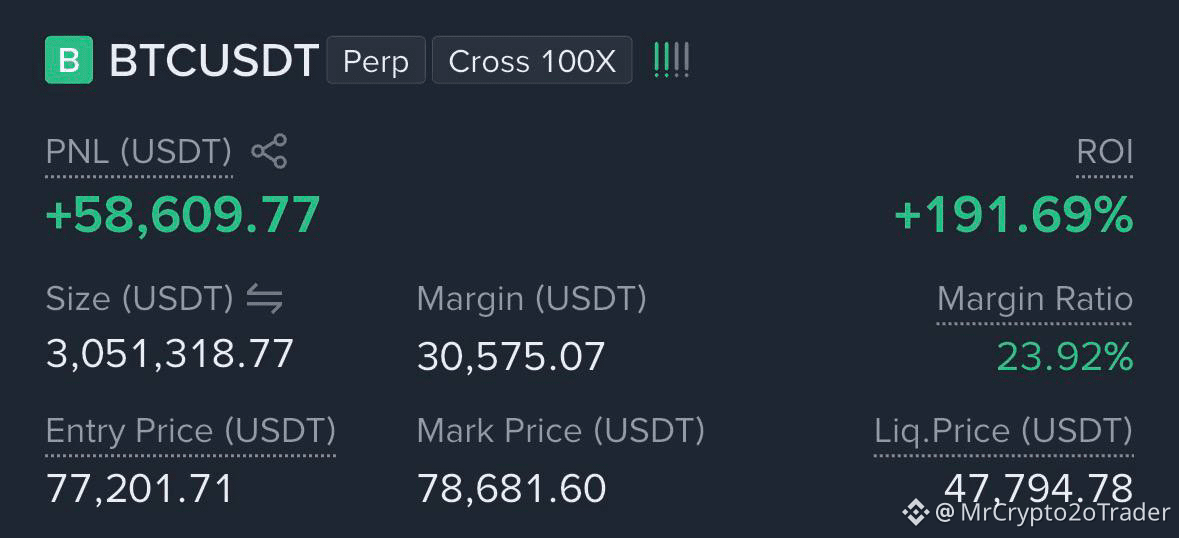Click the +58,609.77 PNL value

click(x=183, y=215)
